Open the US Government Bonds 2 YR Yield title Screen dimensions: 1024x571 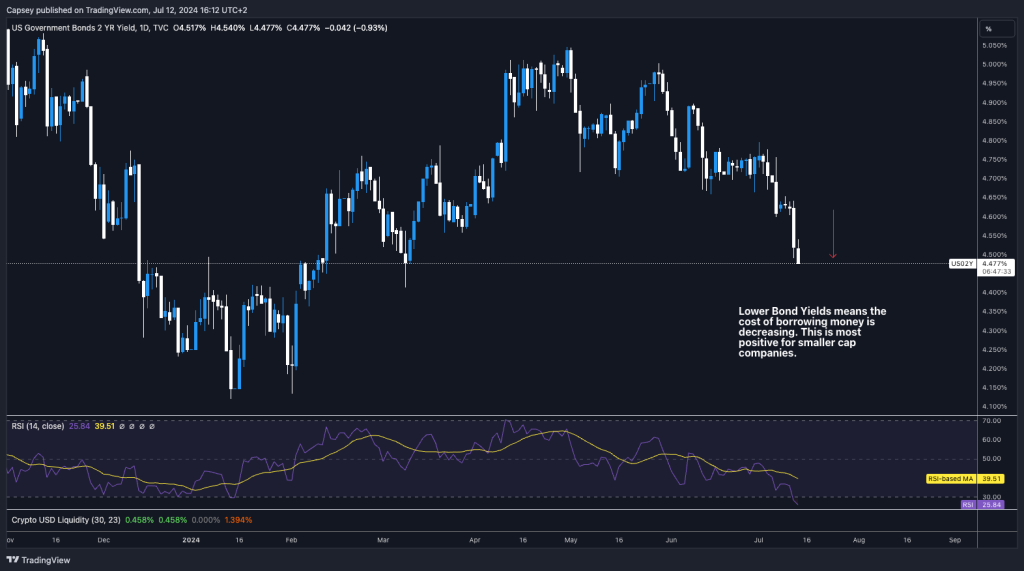tap(81, 28)
